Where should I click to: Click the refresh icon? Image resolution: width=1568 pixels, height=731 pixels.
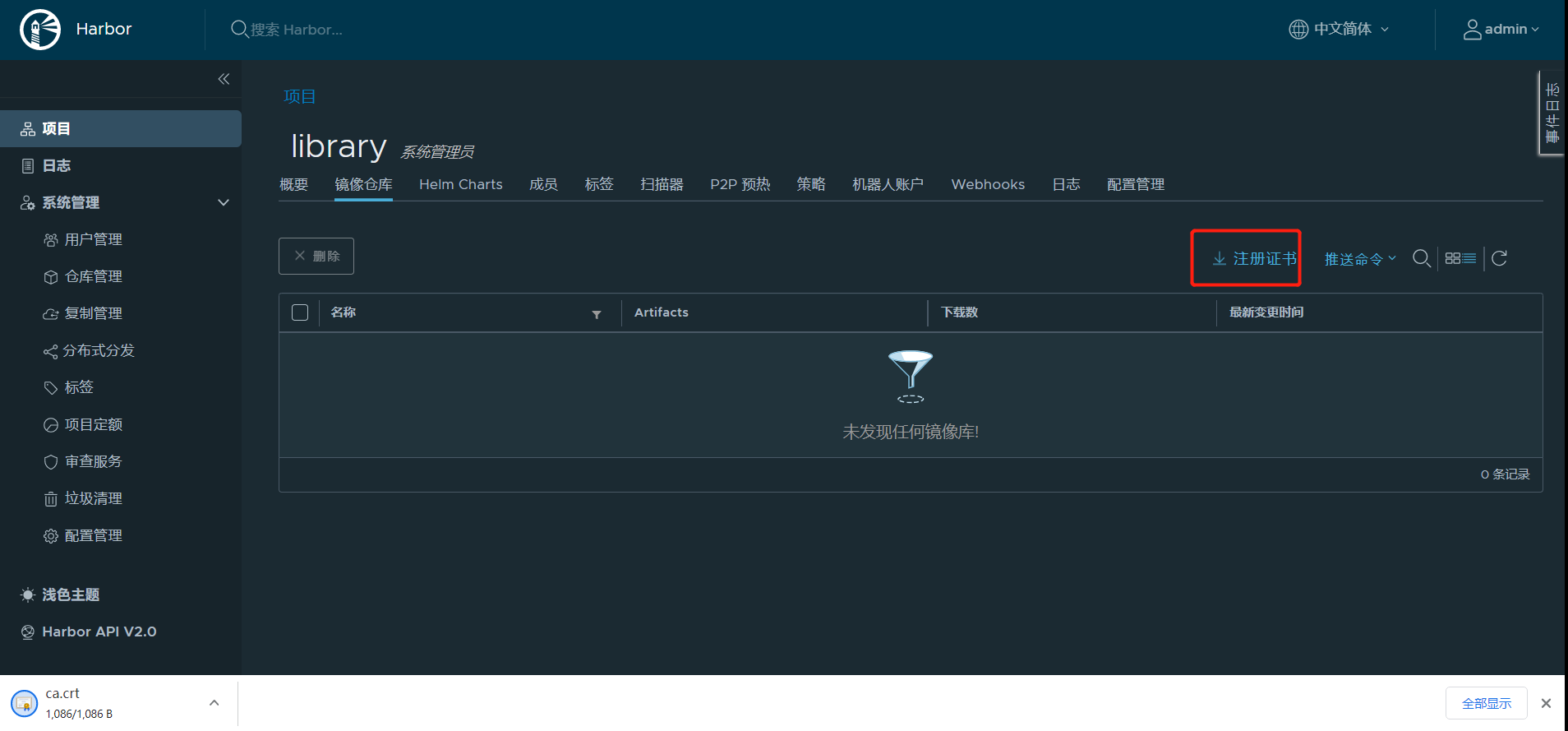tap(1499, 258)
